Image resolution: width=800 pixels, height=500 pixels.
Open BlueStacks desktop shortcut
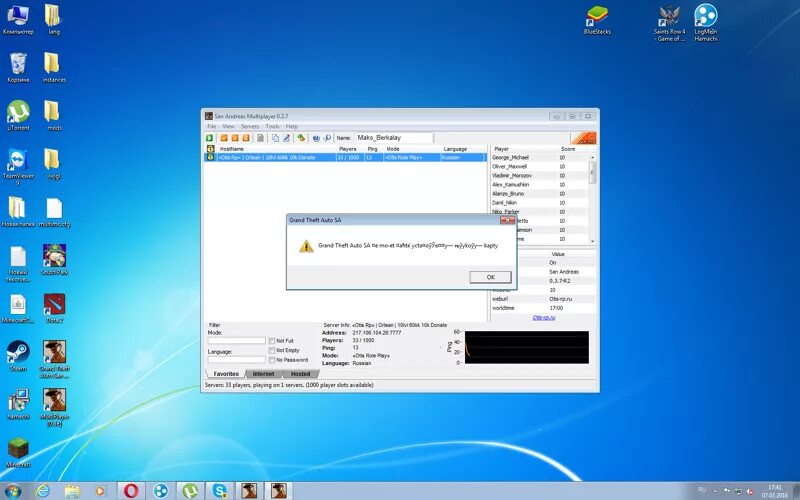[x=597, y=19]
